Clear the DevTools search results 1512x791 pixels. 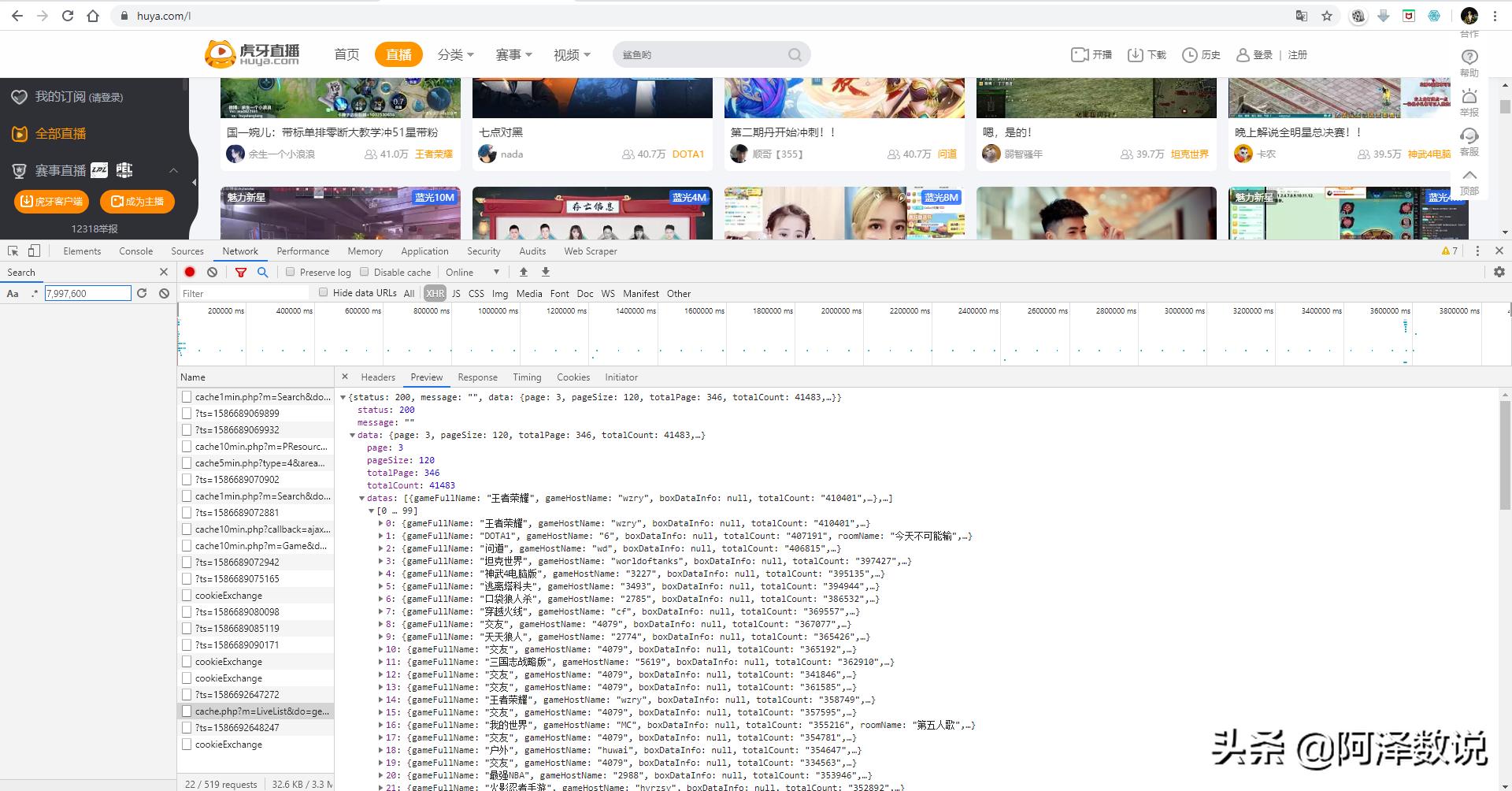[x=164, y=293]
